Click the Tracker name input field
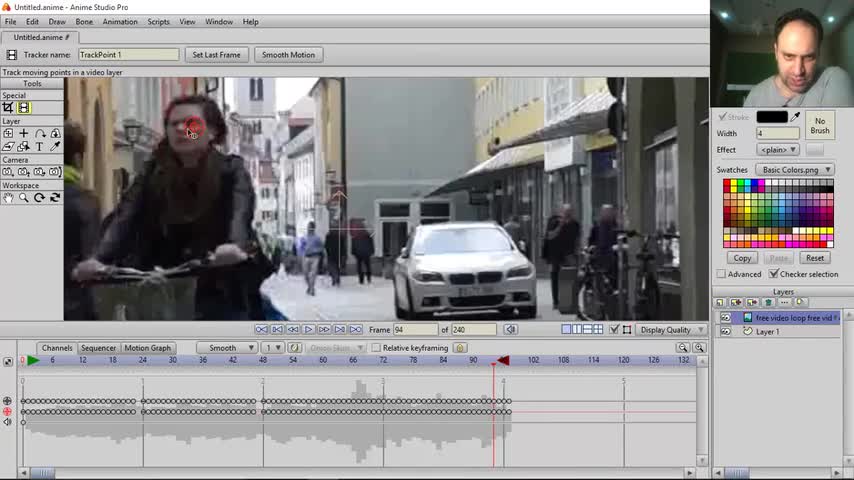The width and height of the screenshot is (854, 480). pyautogui.click(x=129, y=55)
